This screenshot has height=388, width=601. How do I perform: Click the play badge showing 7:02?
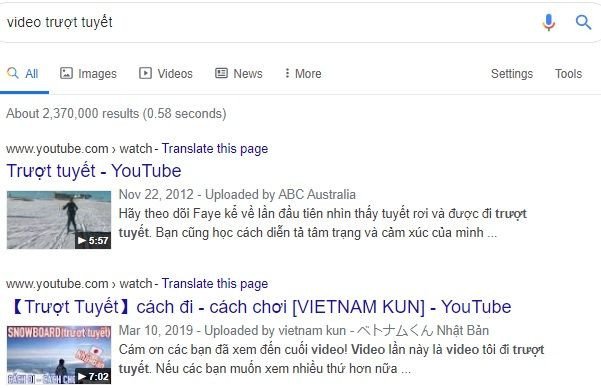93,376
